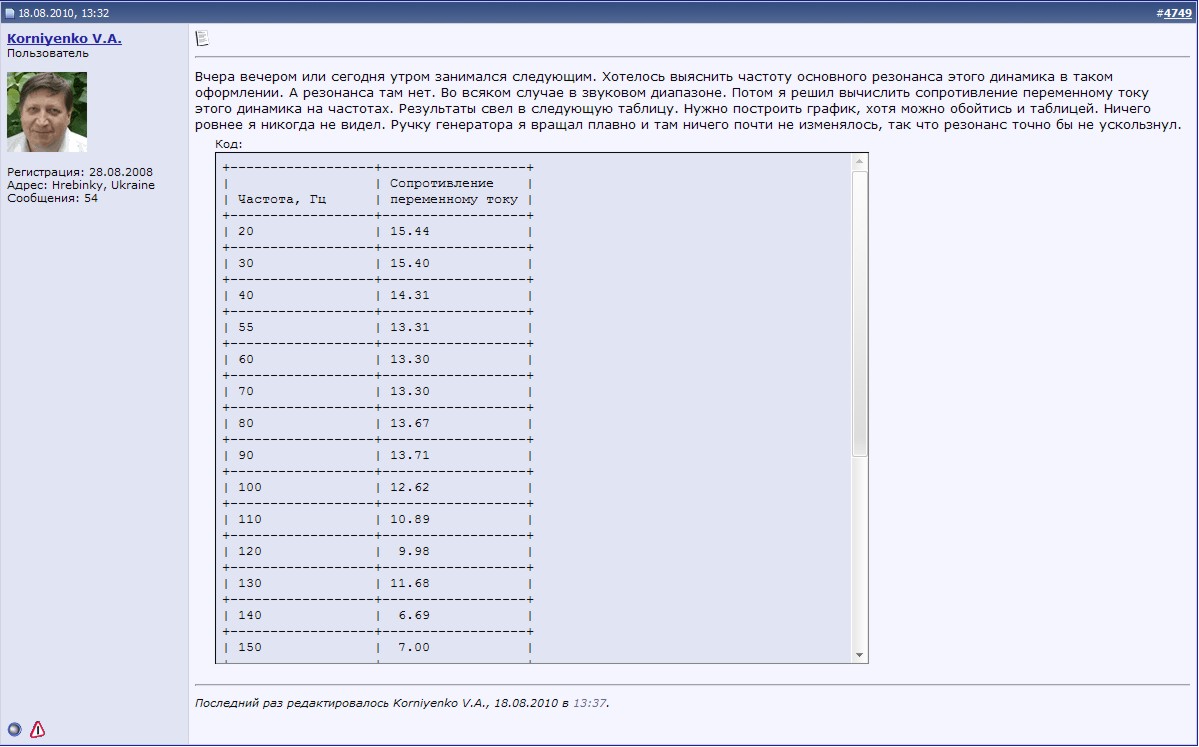Click the frequency 100 cell
Image resolution: width=1199 pixels, height=747 pixels.
[249, 488]
